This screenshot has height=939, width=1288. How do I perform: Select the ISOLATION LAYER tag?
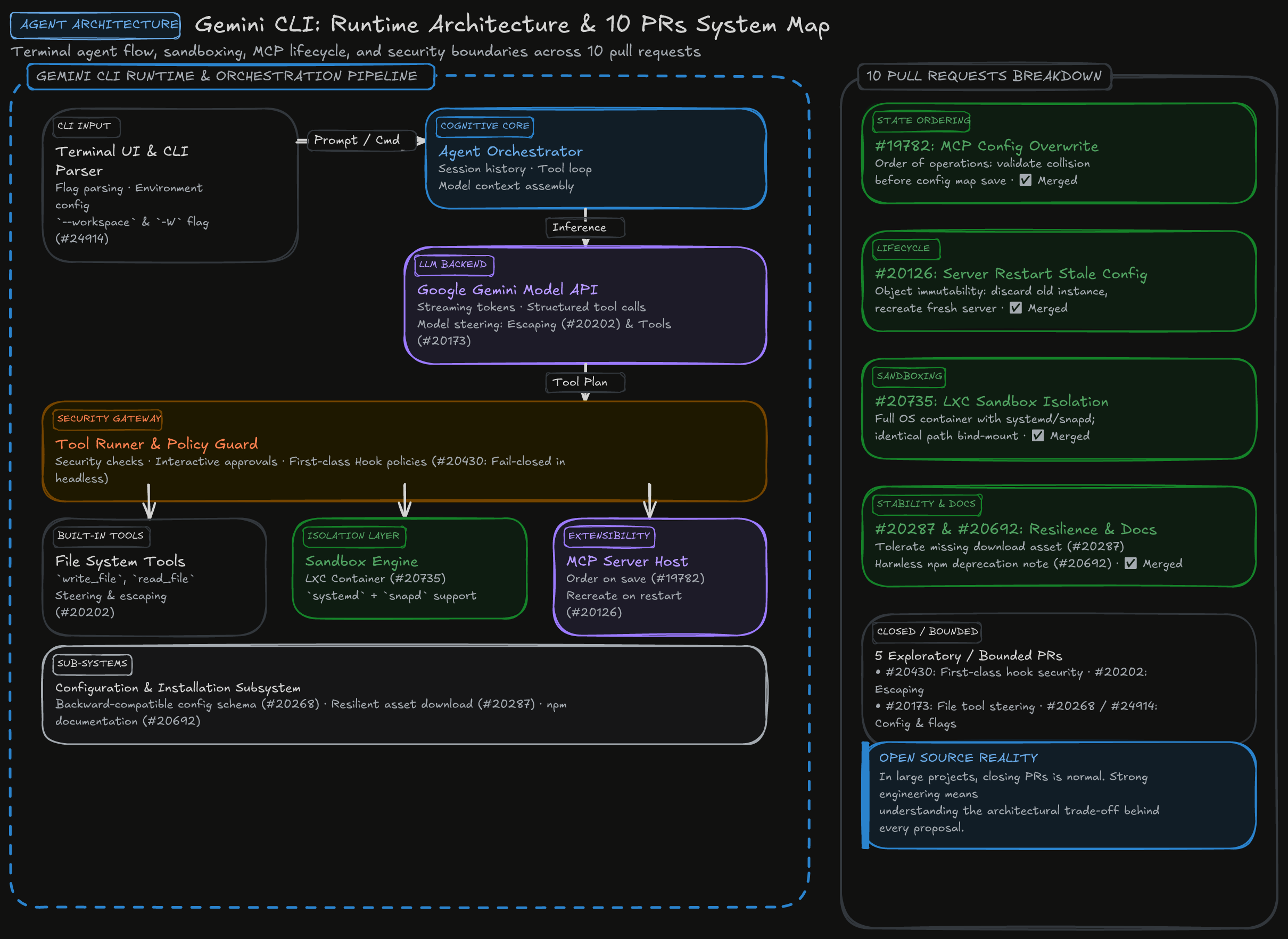click(354, 536)
